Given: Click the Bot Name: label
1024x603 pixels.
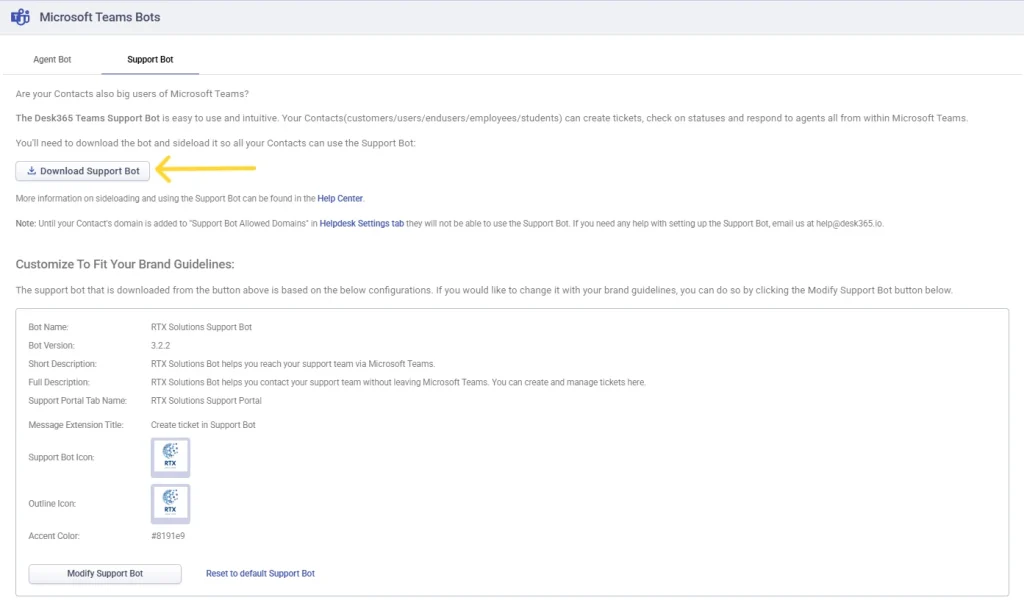Looking at the screenshot, I should pyautogui.click(x=48, y=327).
